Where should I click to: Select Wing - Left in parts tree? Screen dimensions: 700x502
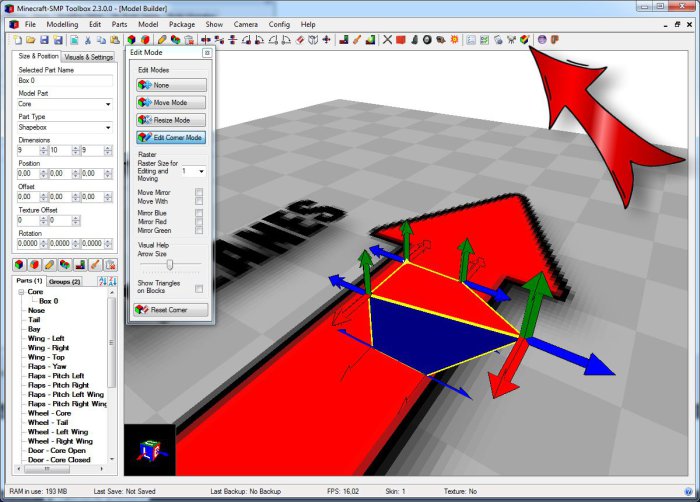(x=46, y=338)
